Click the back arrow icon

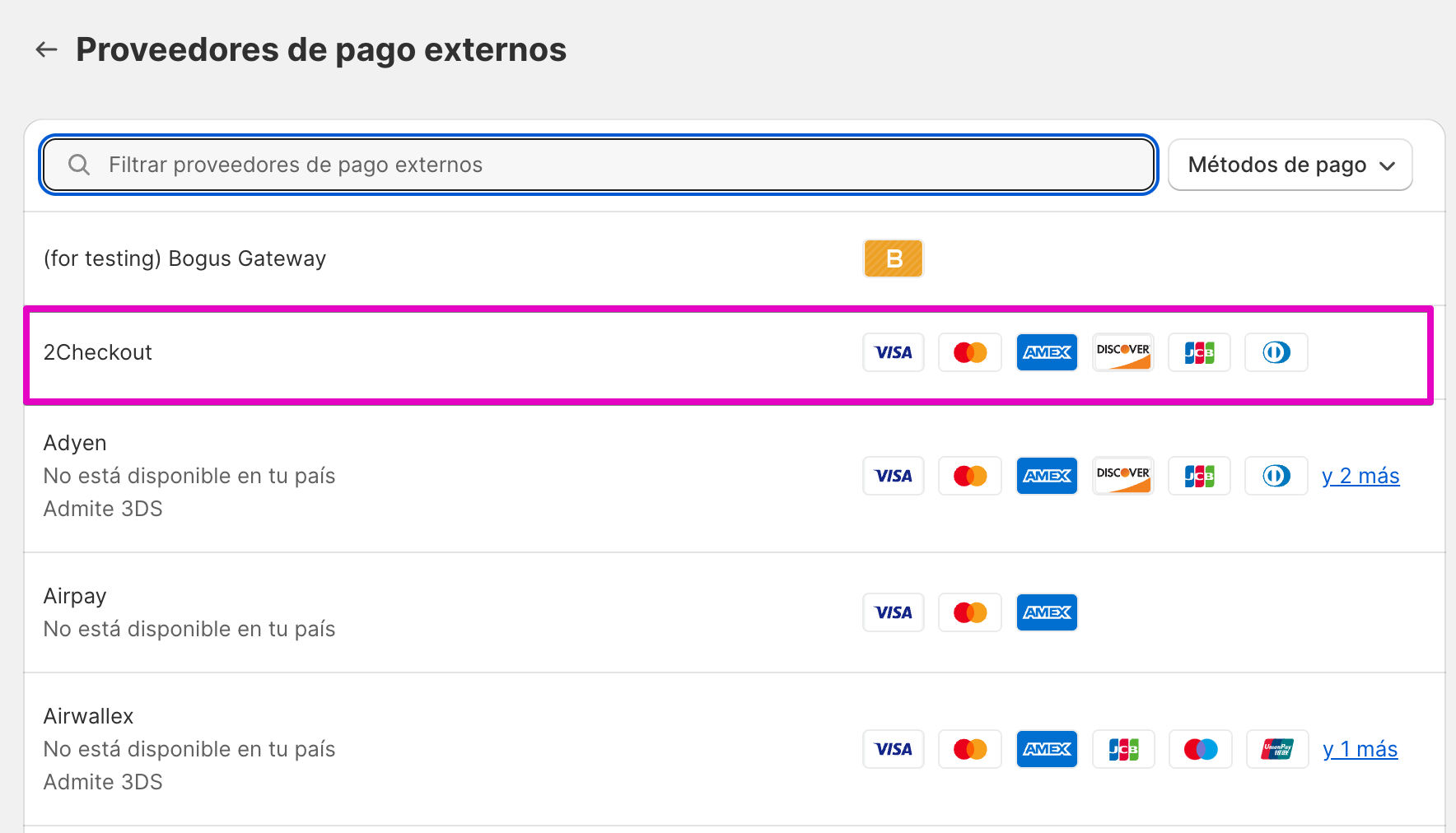(x=46, y=49)
